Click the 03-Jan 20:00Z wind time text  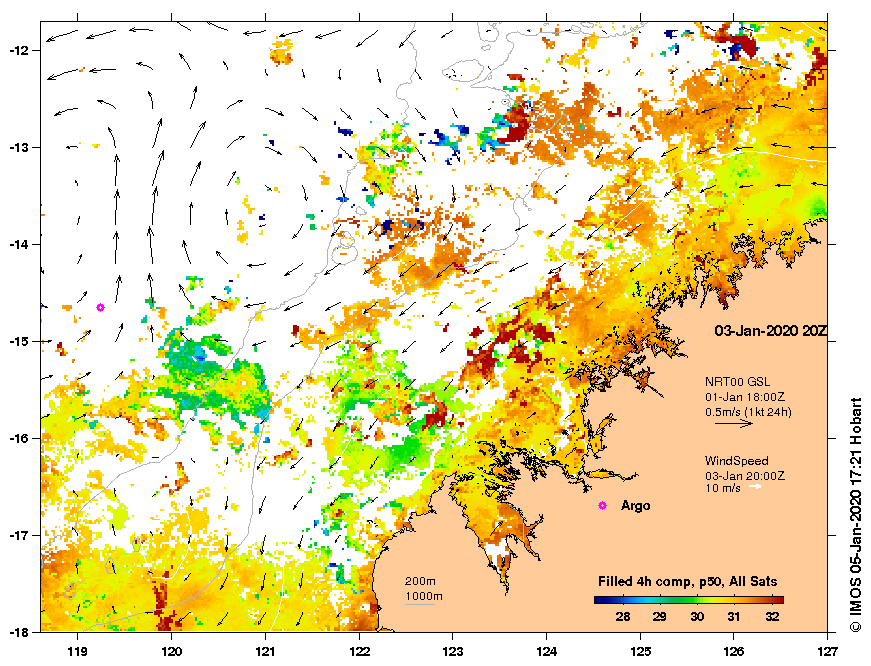click(x=744, y=476)
